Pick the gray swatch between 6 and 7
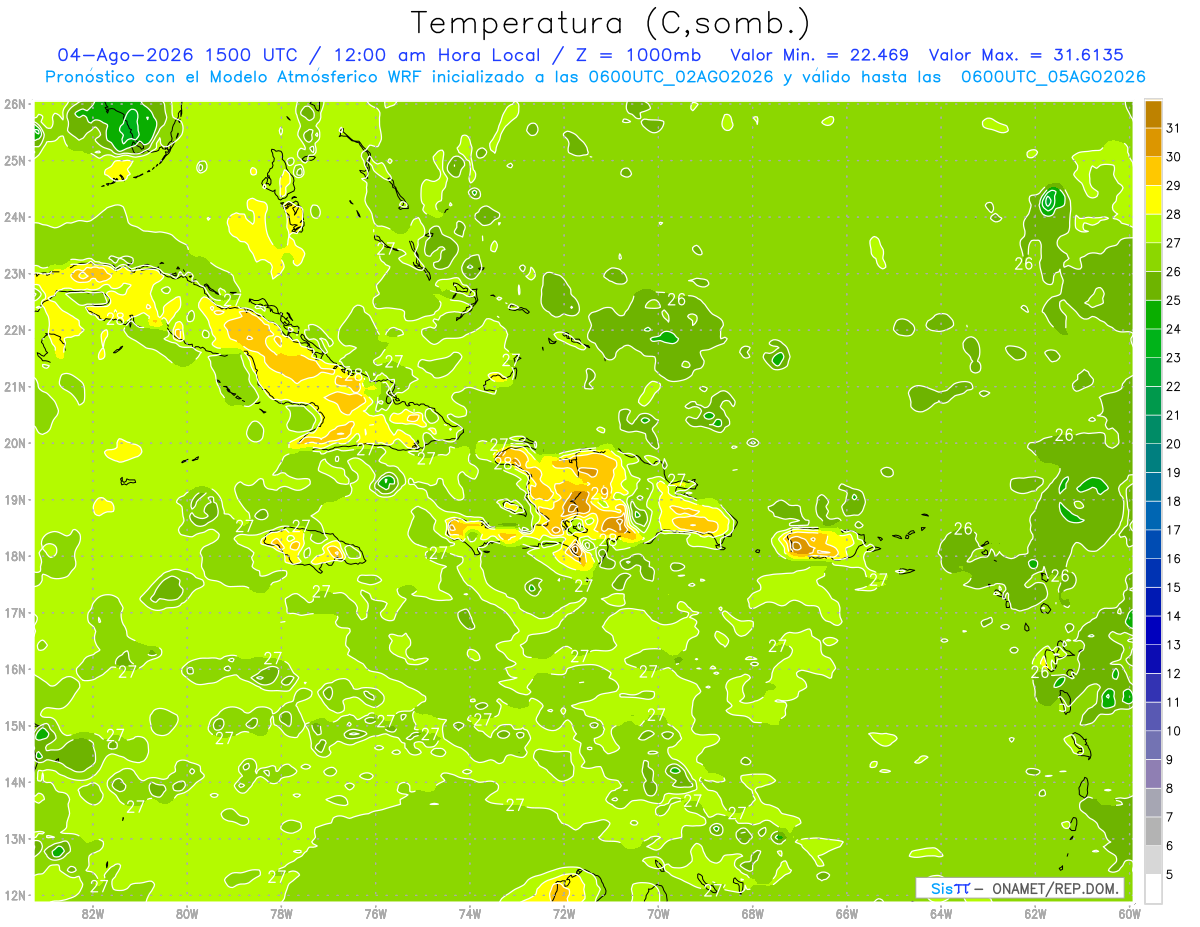The width and height of the screenshot is (1200, 927). tap(1153, 831)
